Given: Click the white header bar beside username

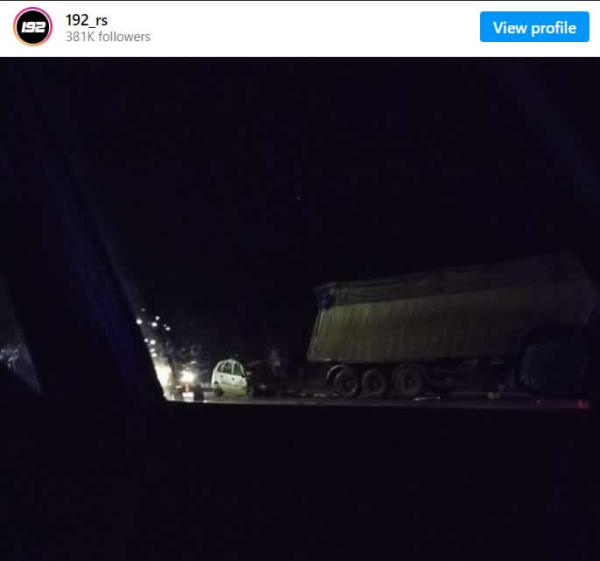Looking at the screenshot, I should click(314, 28).
